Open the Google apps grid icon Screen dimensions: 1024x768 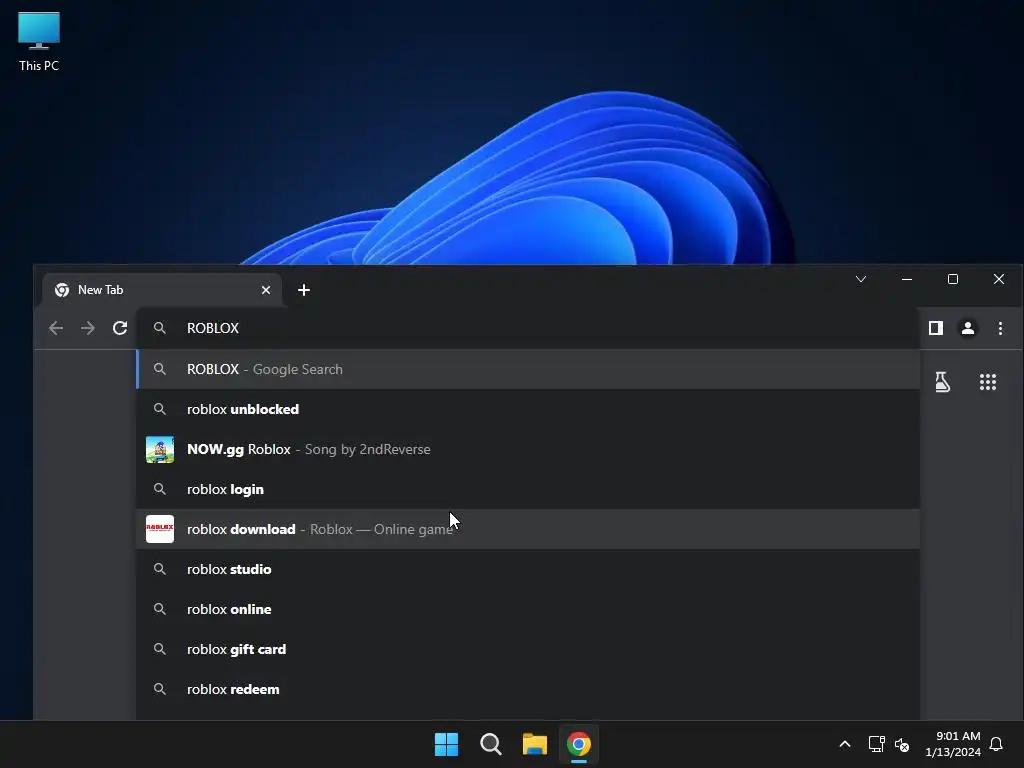click(x=987, y=382)
